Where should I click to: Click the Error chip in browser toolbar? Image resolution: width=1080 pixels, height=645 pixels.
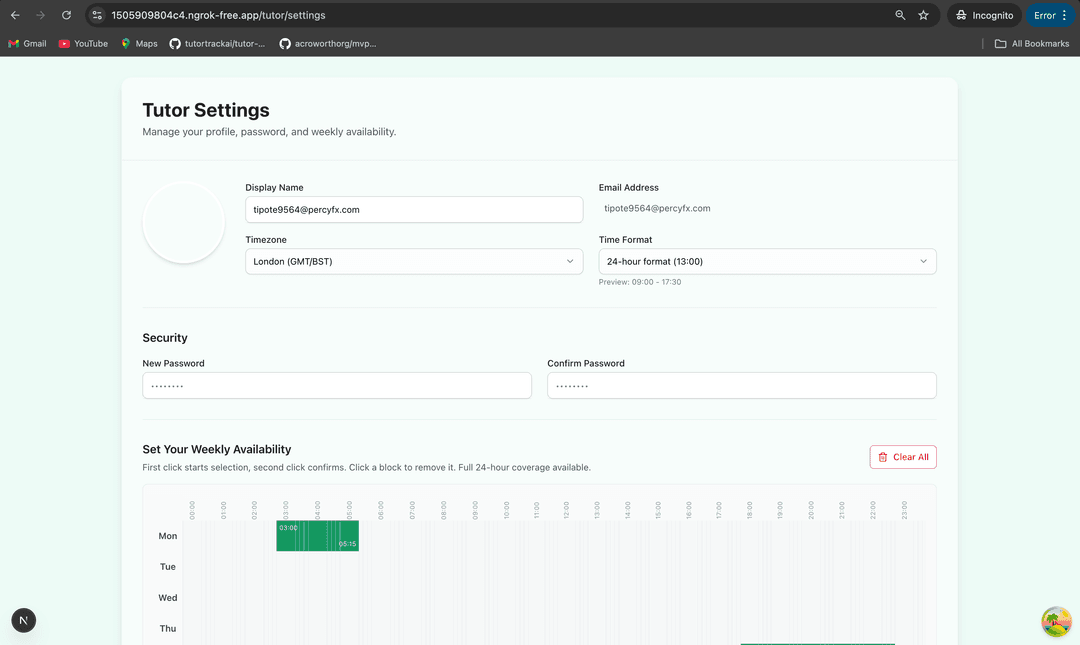point(1050,15)
